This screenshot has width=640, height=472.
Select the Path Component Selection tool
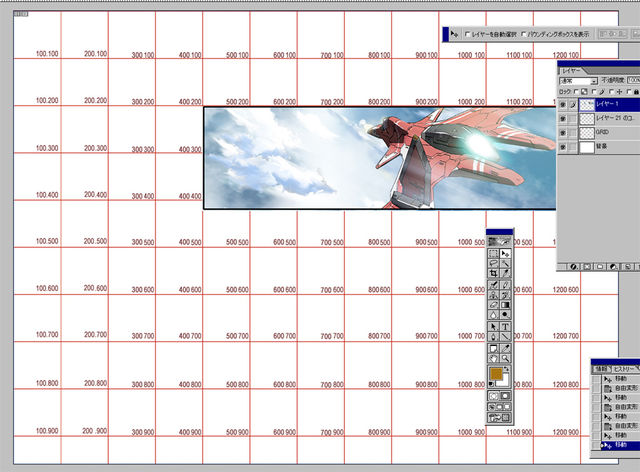pos(493,327)
